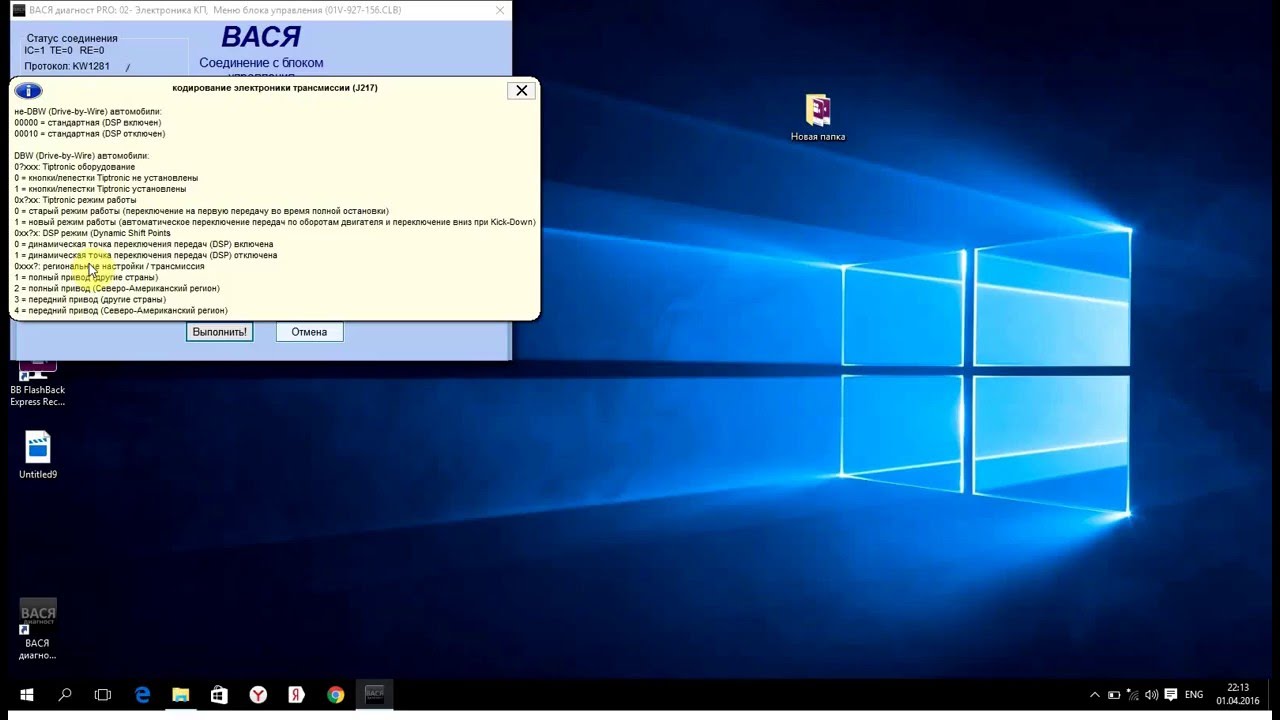Select the ВАСЯ диагност desktop shortcut
This screenshot has width=1280, height=720.
coord(38,630)
